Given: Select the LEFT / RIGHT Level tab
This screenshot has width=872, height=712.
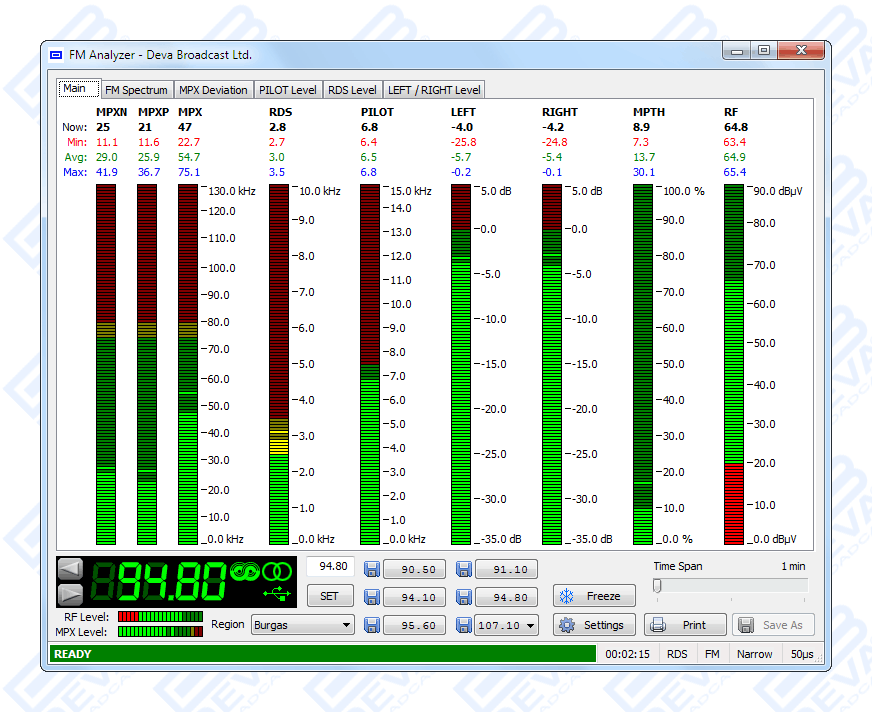Looking at the screenshot, I should click(434, 90).
